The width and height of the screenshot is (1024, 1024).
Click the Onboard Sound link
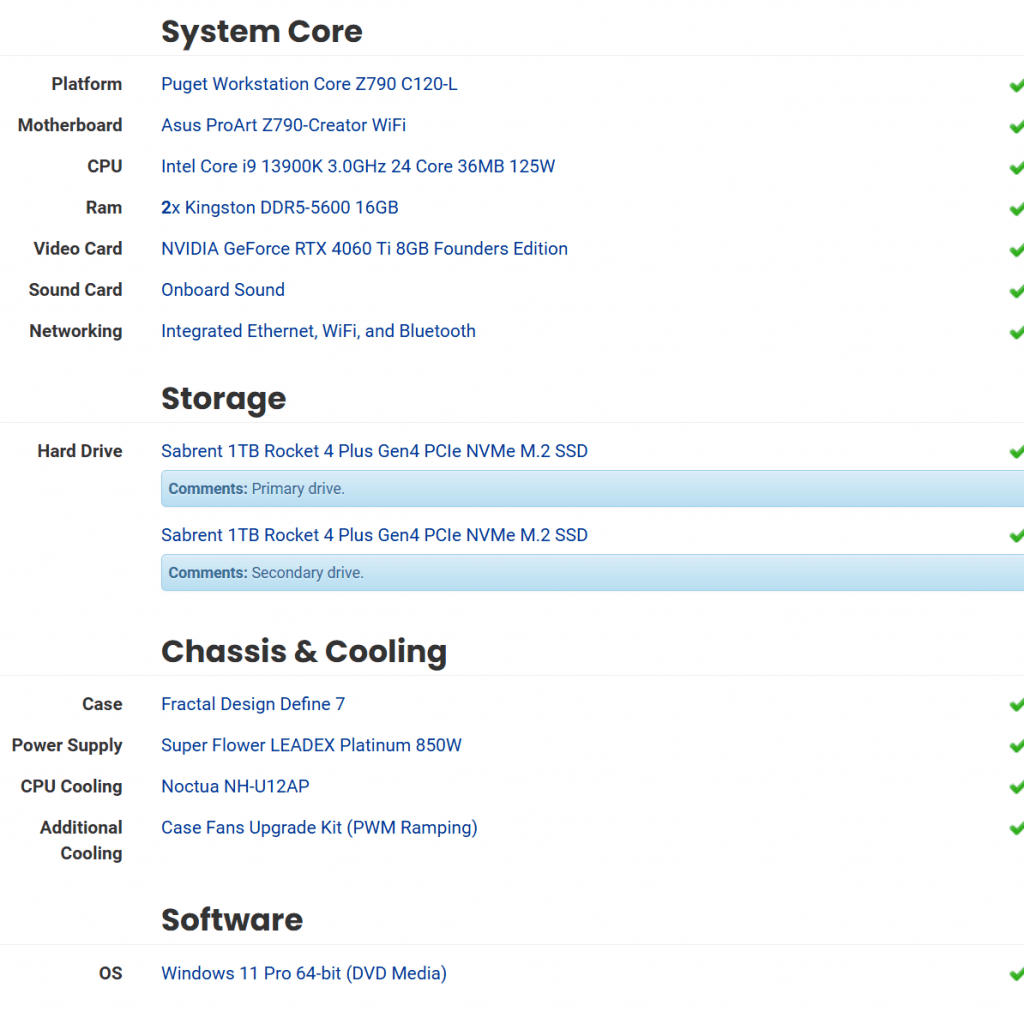[x=223, y=289]
